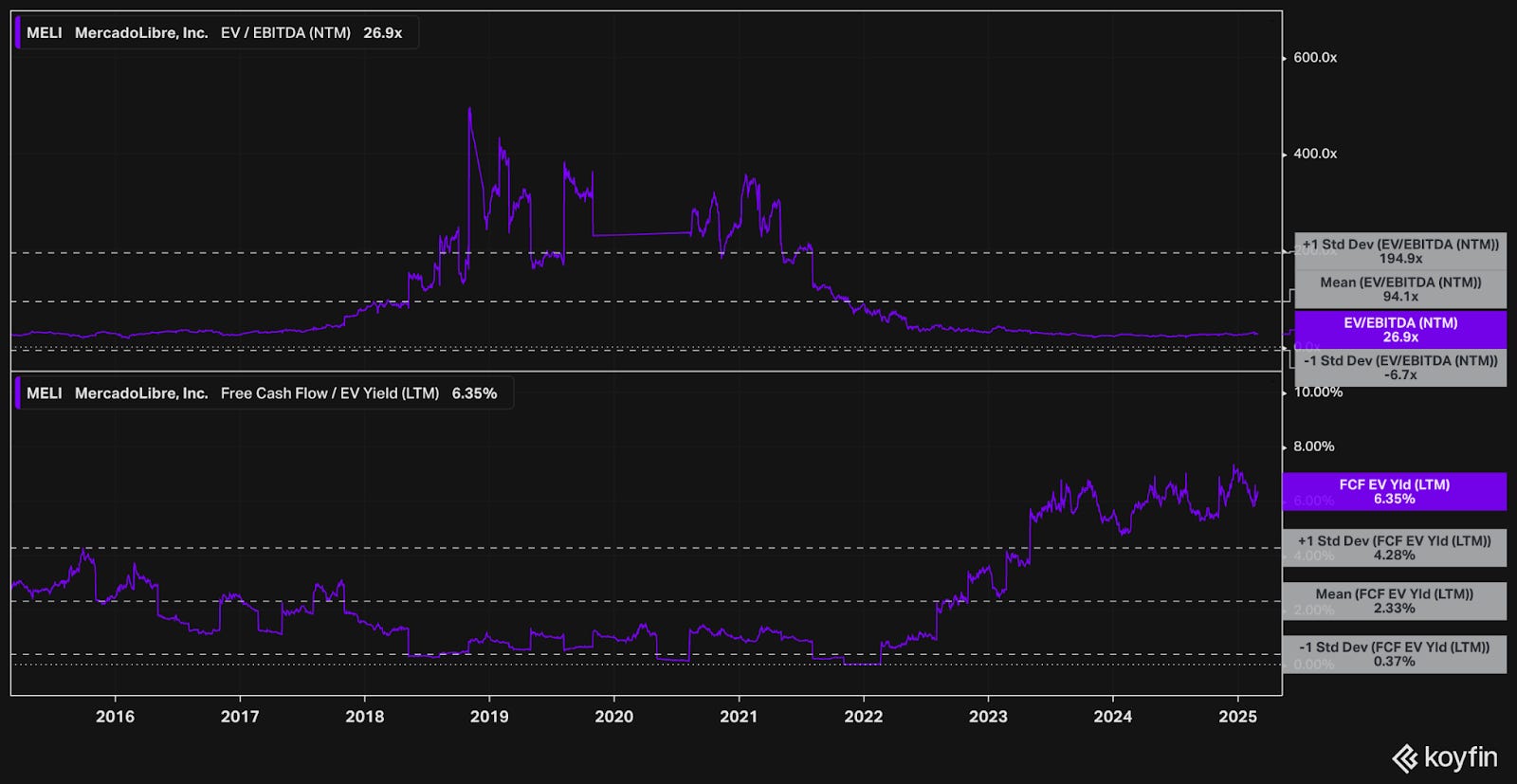Select the Mean (EV/EBITDA (NTM)) 94.1x label
Screen dimensions: 1517x784
click(x=1400, y=289)
